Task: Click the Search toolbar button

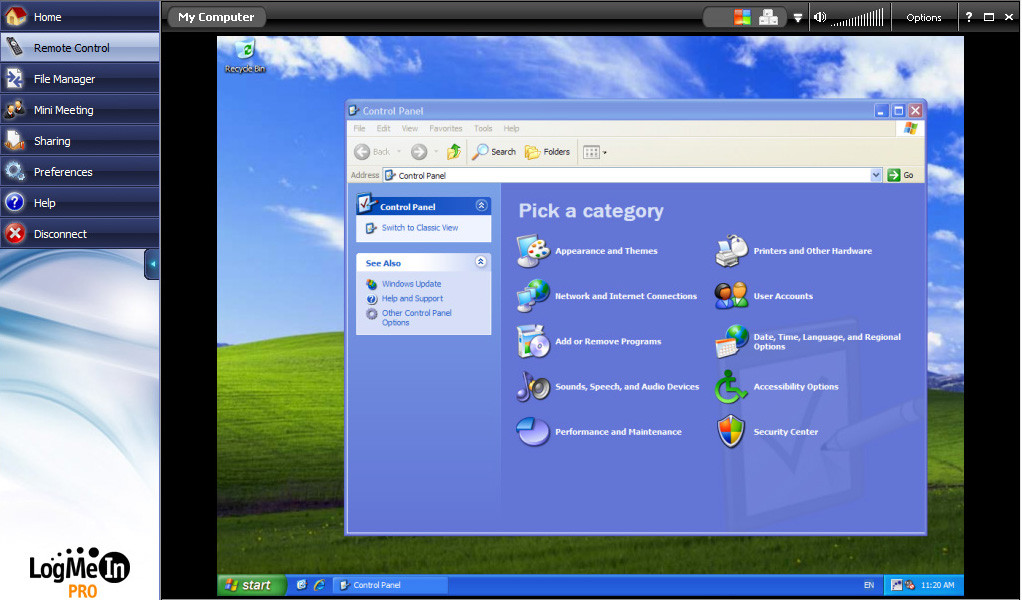Action: click(x=493, y=152)
